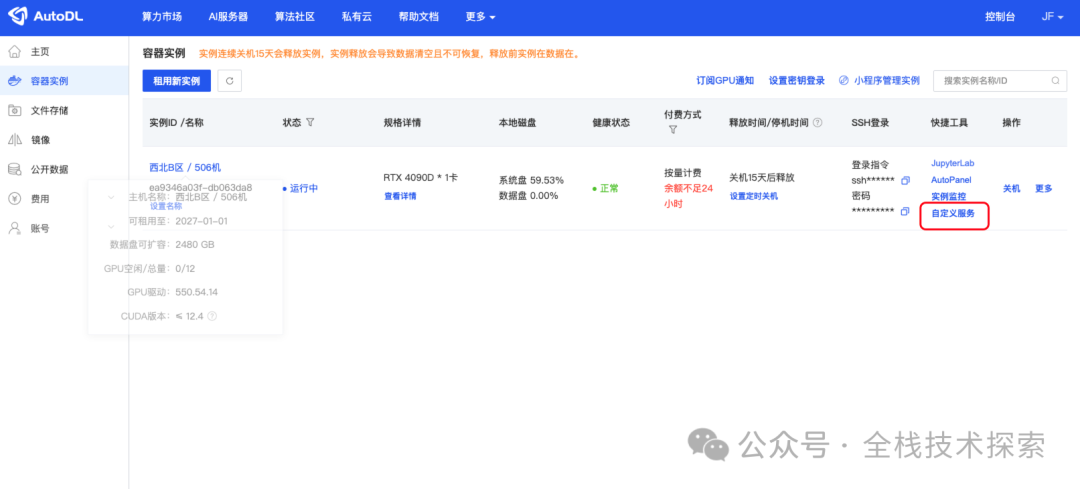Image resolution: width=1080 pixels, height=489 pixels.
Task: Click the refresh instance list button
Action: [x=229, y=81]
